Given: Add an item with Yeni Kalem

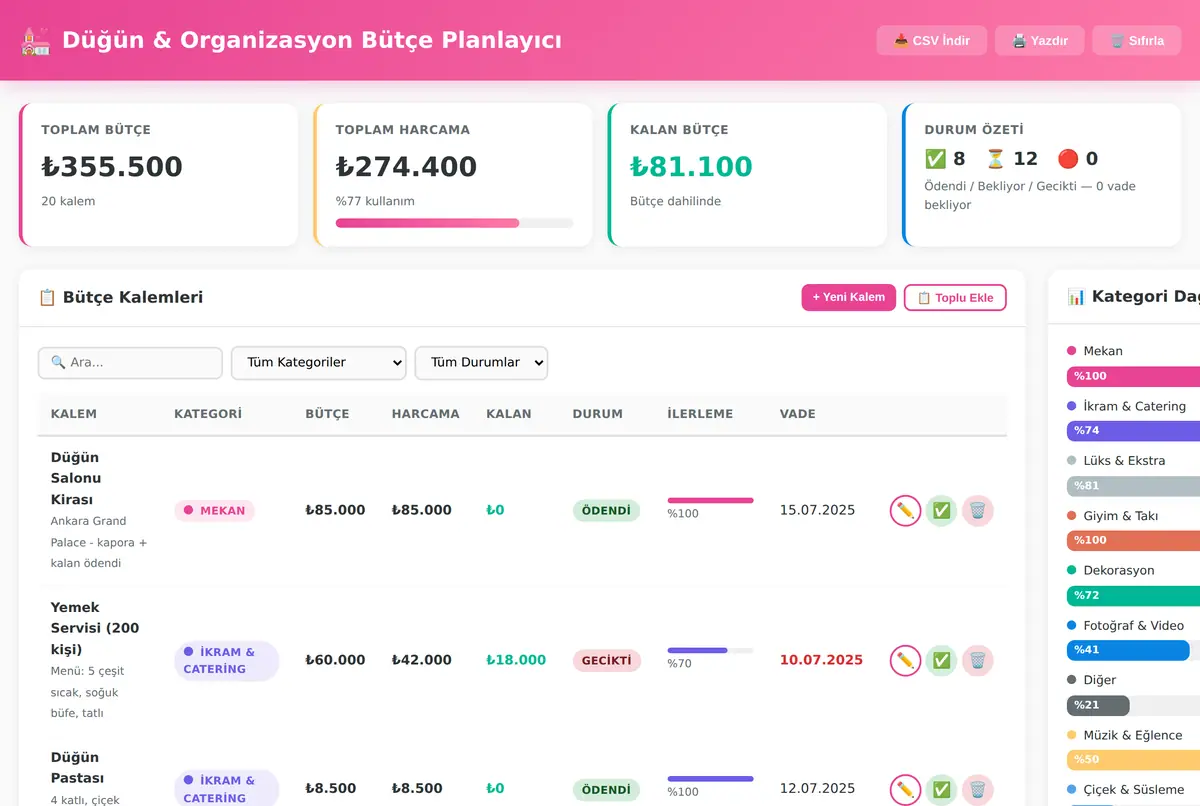Looking at the screenshot, I should [x=849, y=298].
